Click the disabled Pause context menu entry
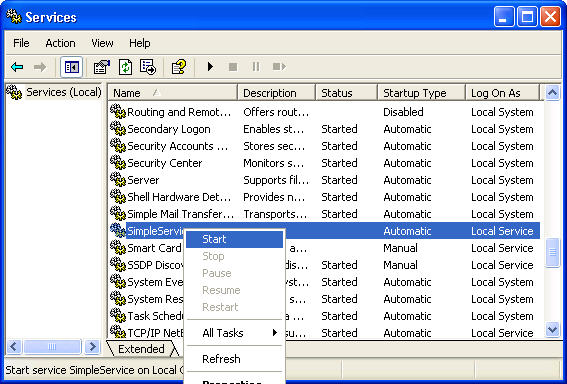This screenshot has height=384, width=567. tap(234, 273)
